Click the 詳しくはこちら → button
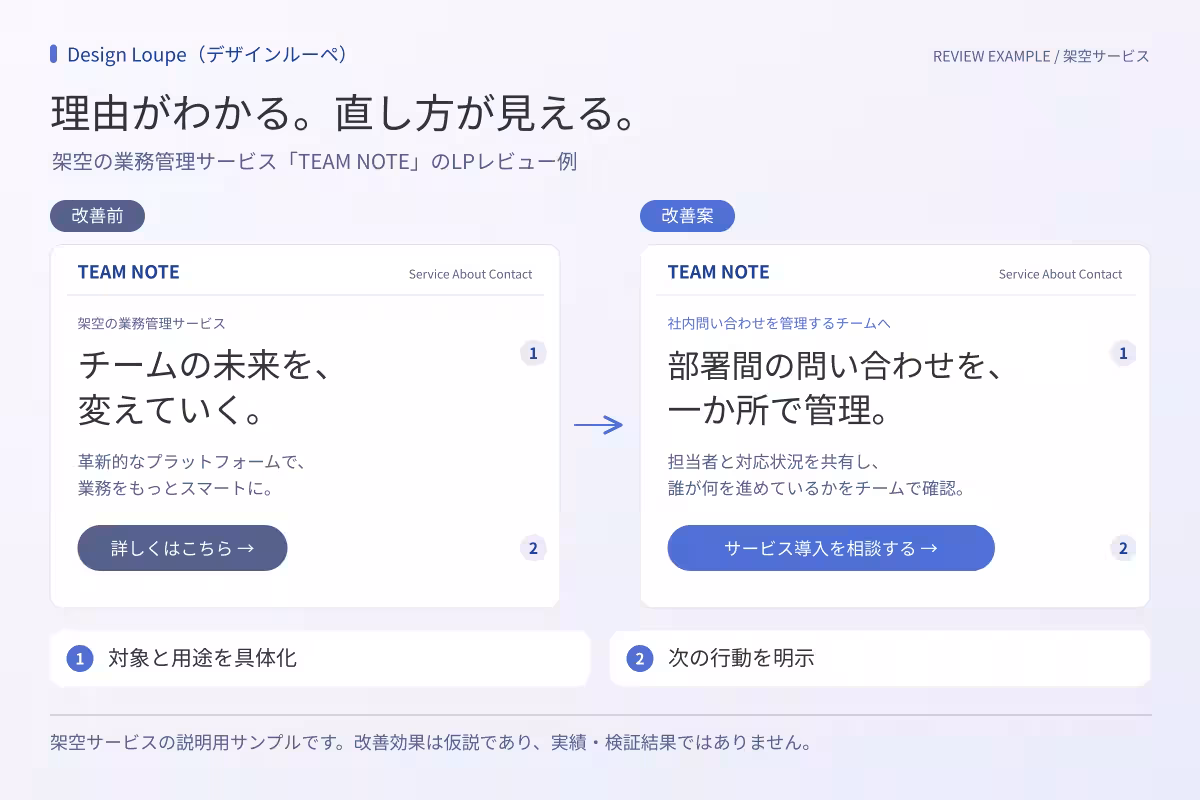The height and width of the screenshot is (800, 1200). [182, 548]
